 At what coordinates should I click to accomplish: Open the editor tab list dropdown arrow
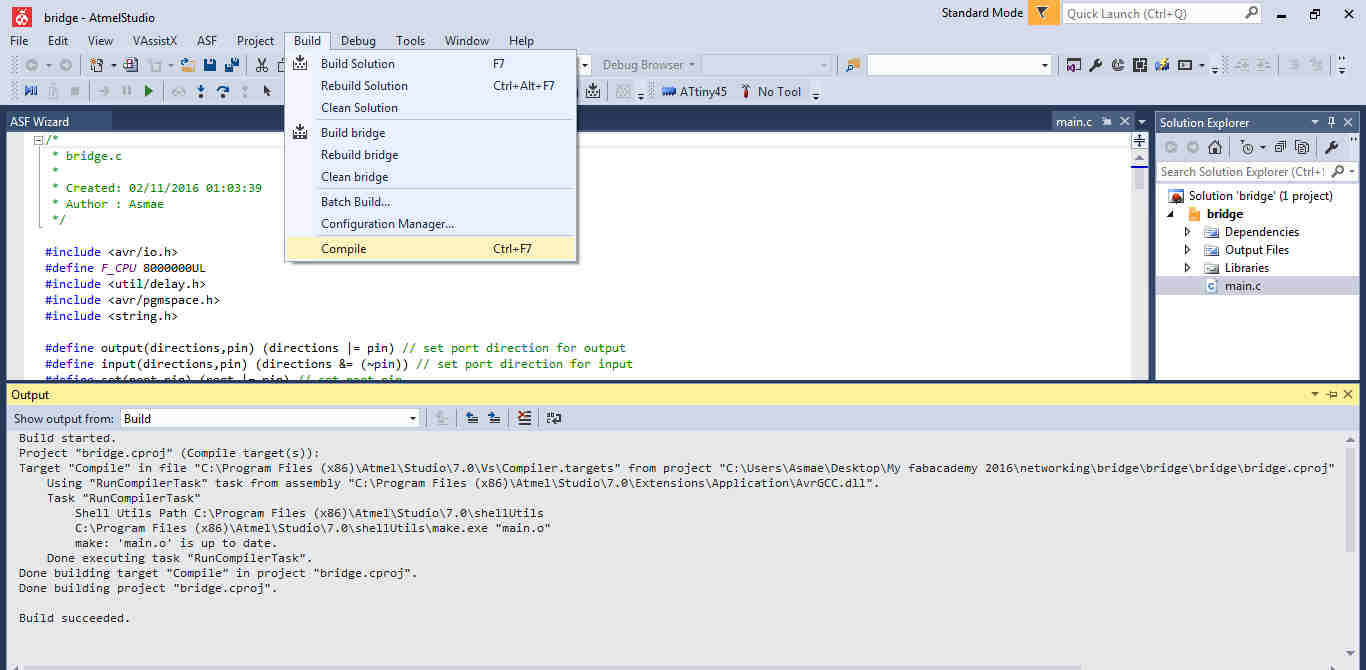1142,122
